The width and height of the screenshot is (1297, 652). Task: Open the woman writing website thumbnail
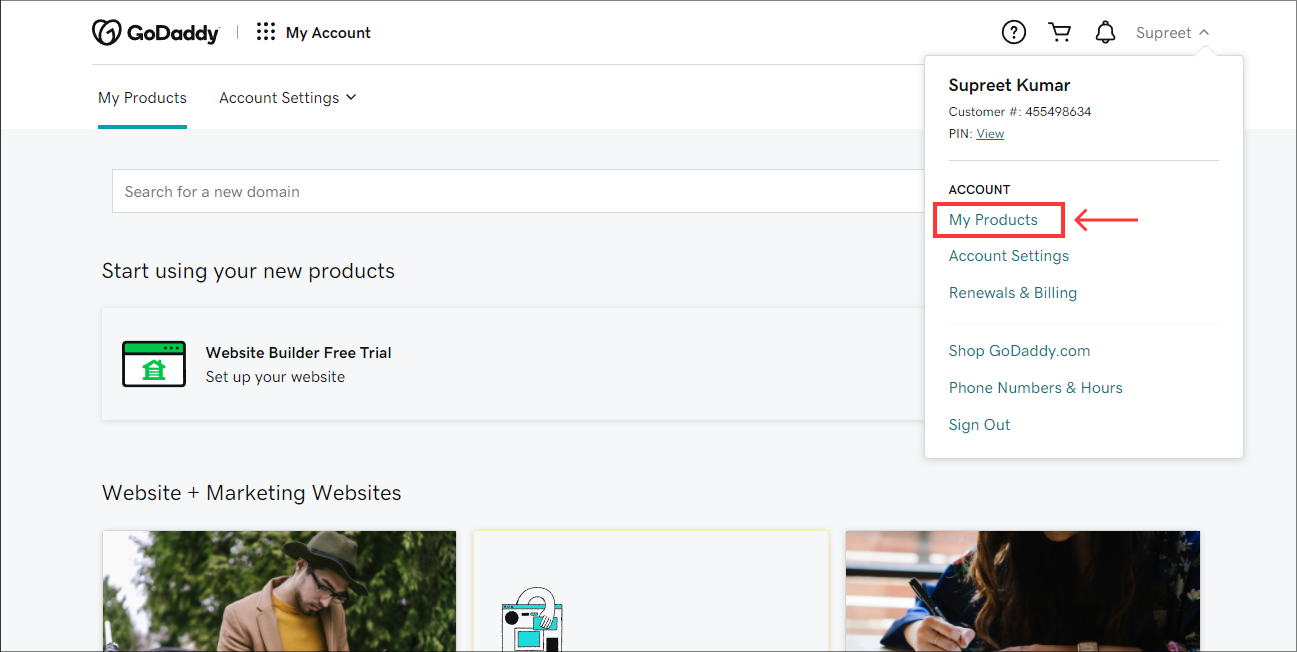pyautogui.click(x=1022, y=591)
